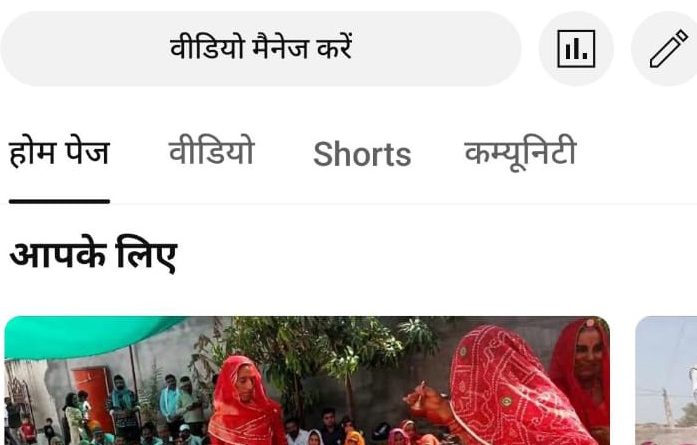The height and width of the screenshot is (445, 697).
Task: Tap the pencil edit channel icon
Action: [x=667, y=49]
